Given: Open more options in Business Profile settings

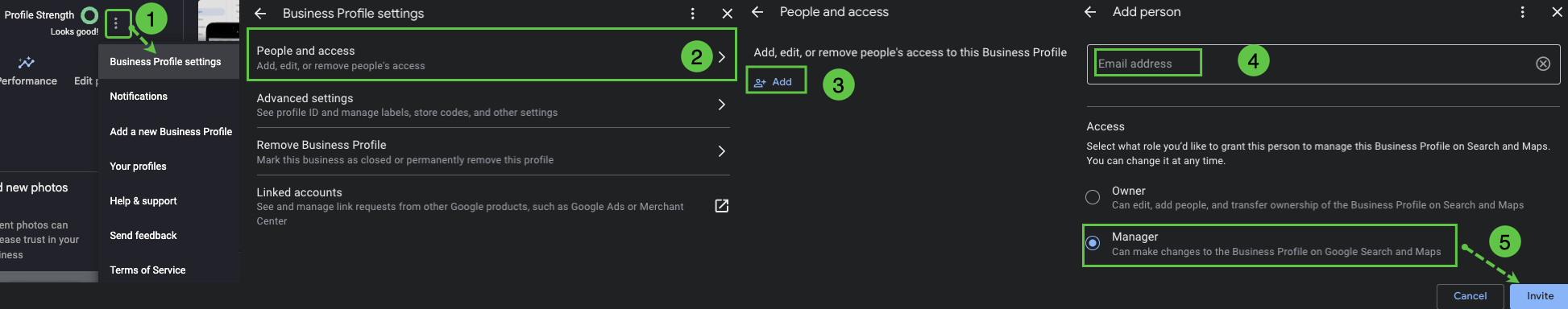Looking at the screenshot, I should coord(692,14).
